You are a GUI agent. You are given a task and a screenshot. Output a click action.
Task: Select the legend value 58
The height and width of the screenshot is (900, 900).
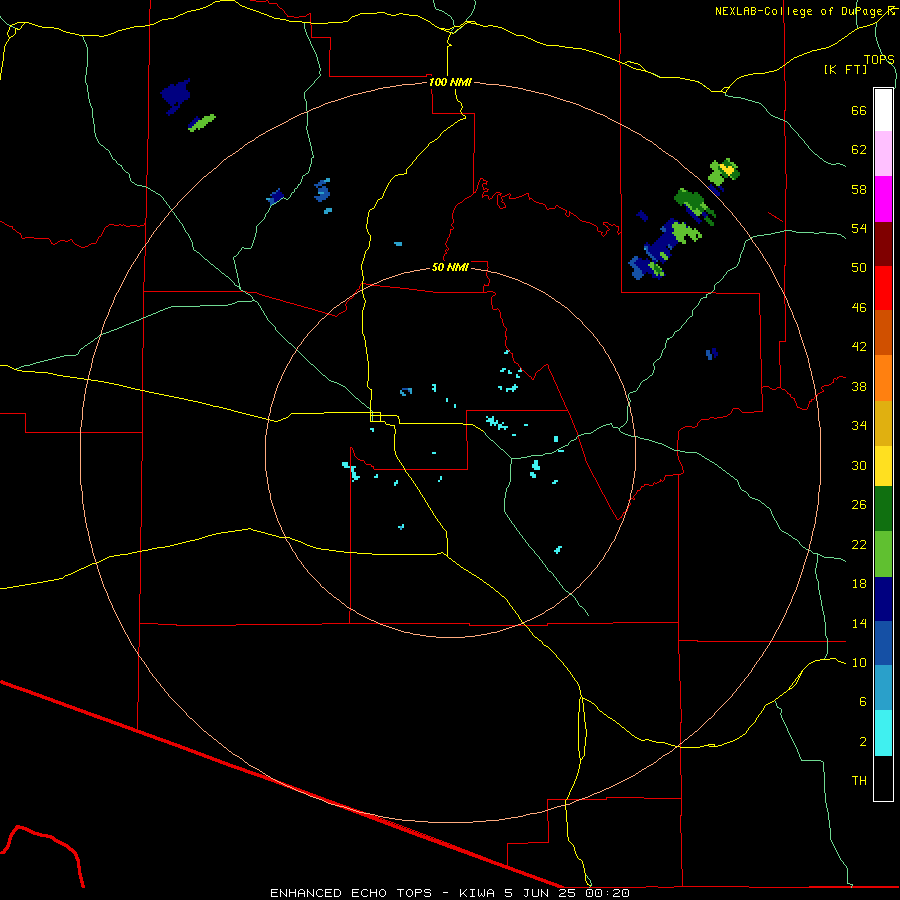(x=859, y=189)
